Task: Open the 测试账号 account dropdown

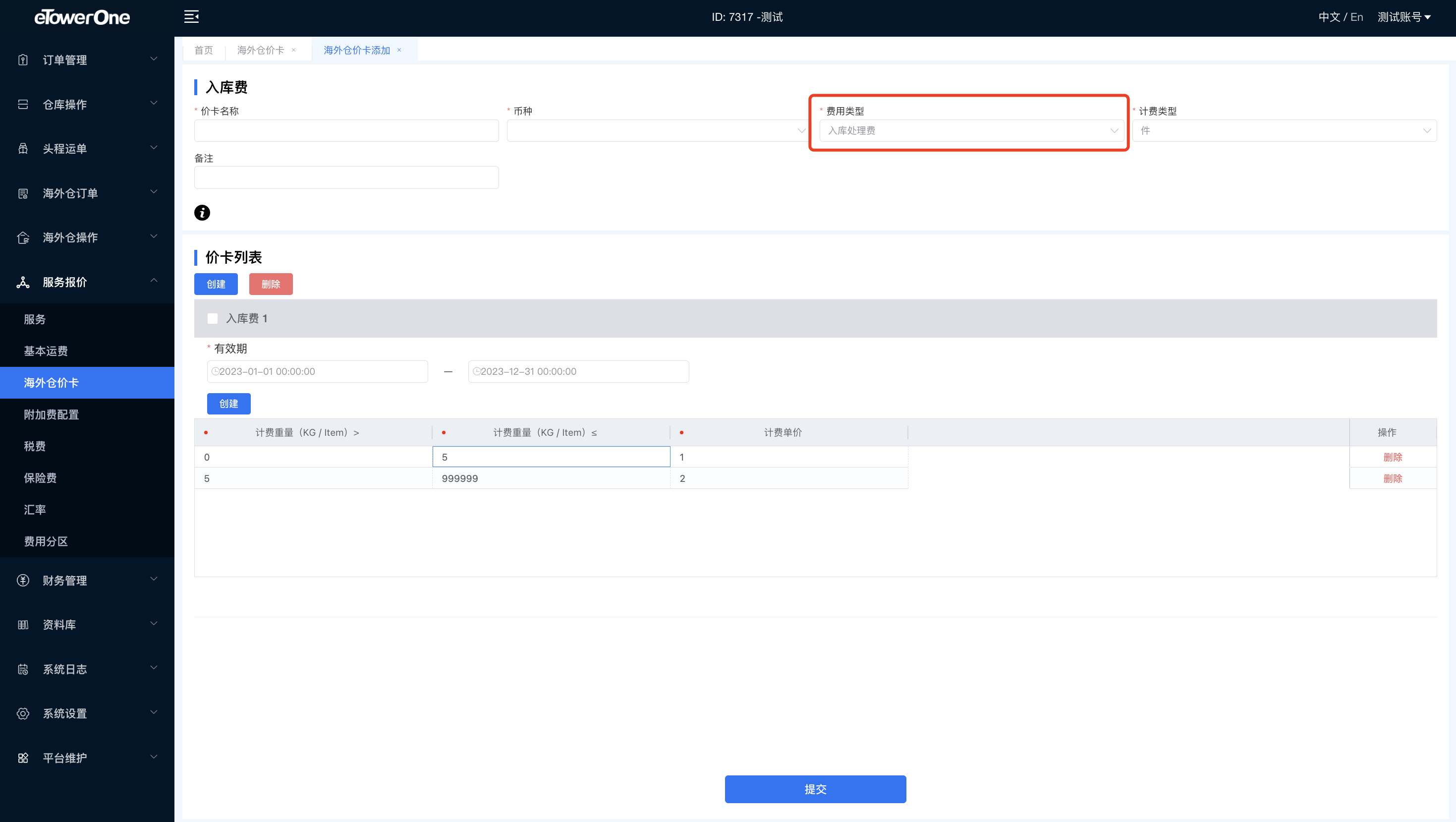Action: click(x=1404, y=17)
